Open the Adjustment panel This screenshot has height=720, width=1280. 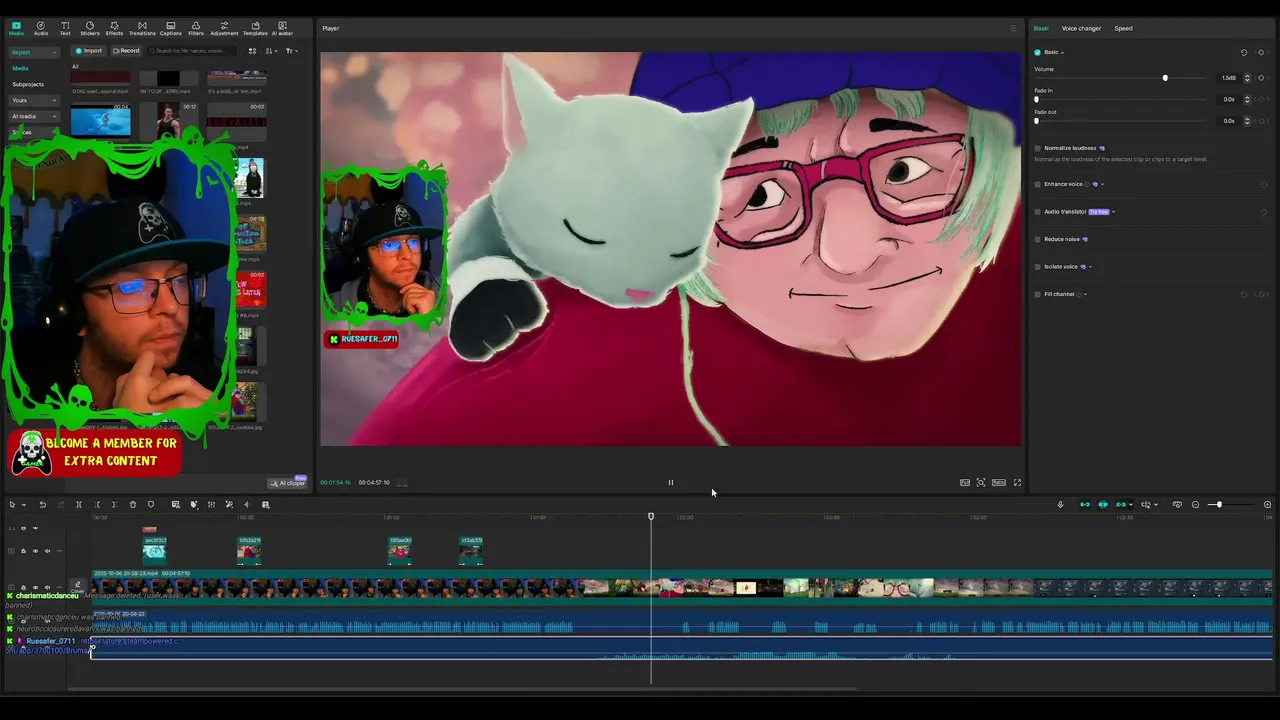point(224,27)
